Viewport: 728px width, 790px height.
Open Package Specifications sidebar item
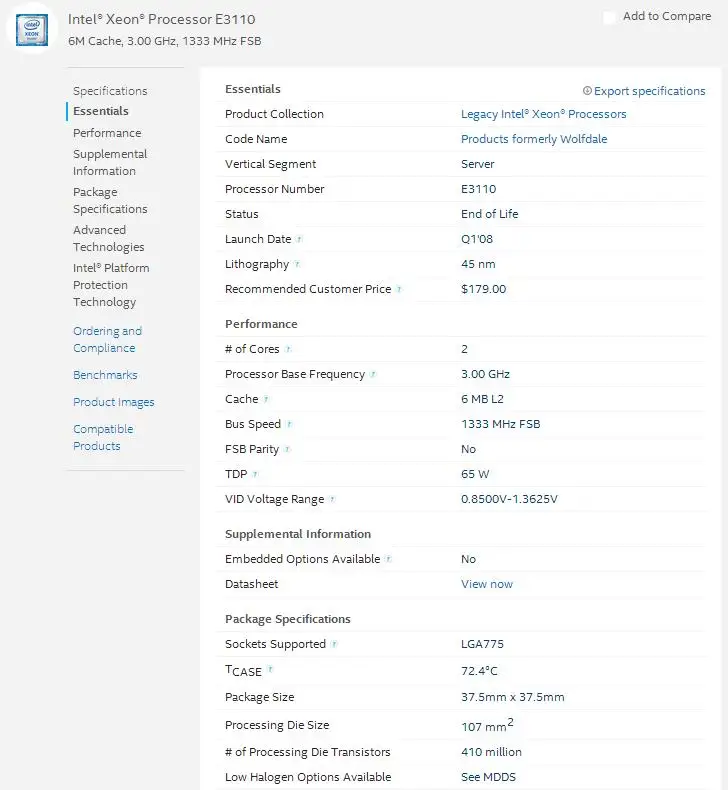(110, 200)
